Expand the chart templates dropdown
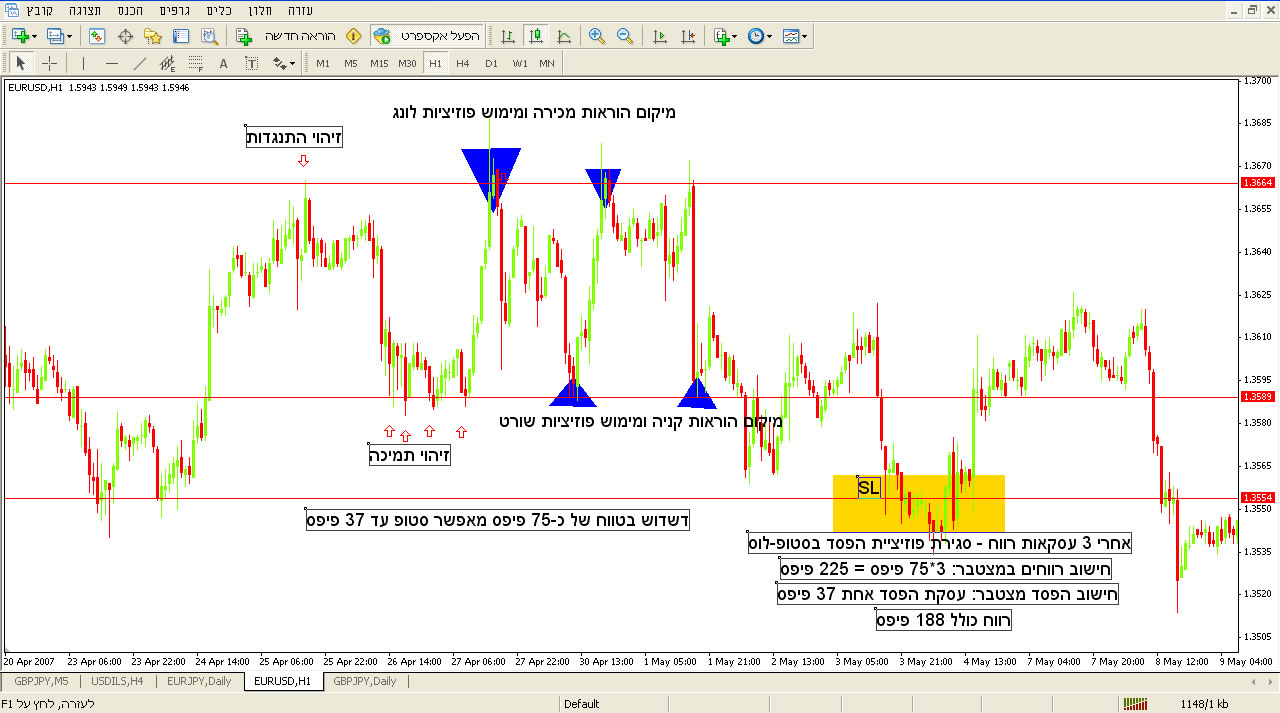The width and height of the screenshot is (1280, 713). point(804,36)
